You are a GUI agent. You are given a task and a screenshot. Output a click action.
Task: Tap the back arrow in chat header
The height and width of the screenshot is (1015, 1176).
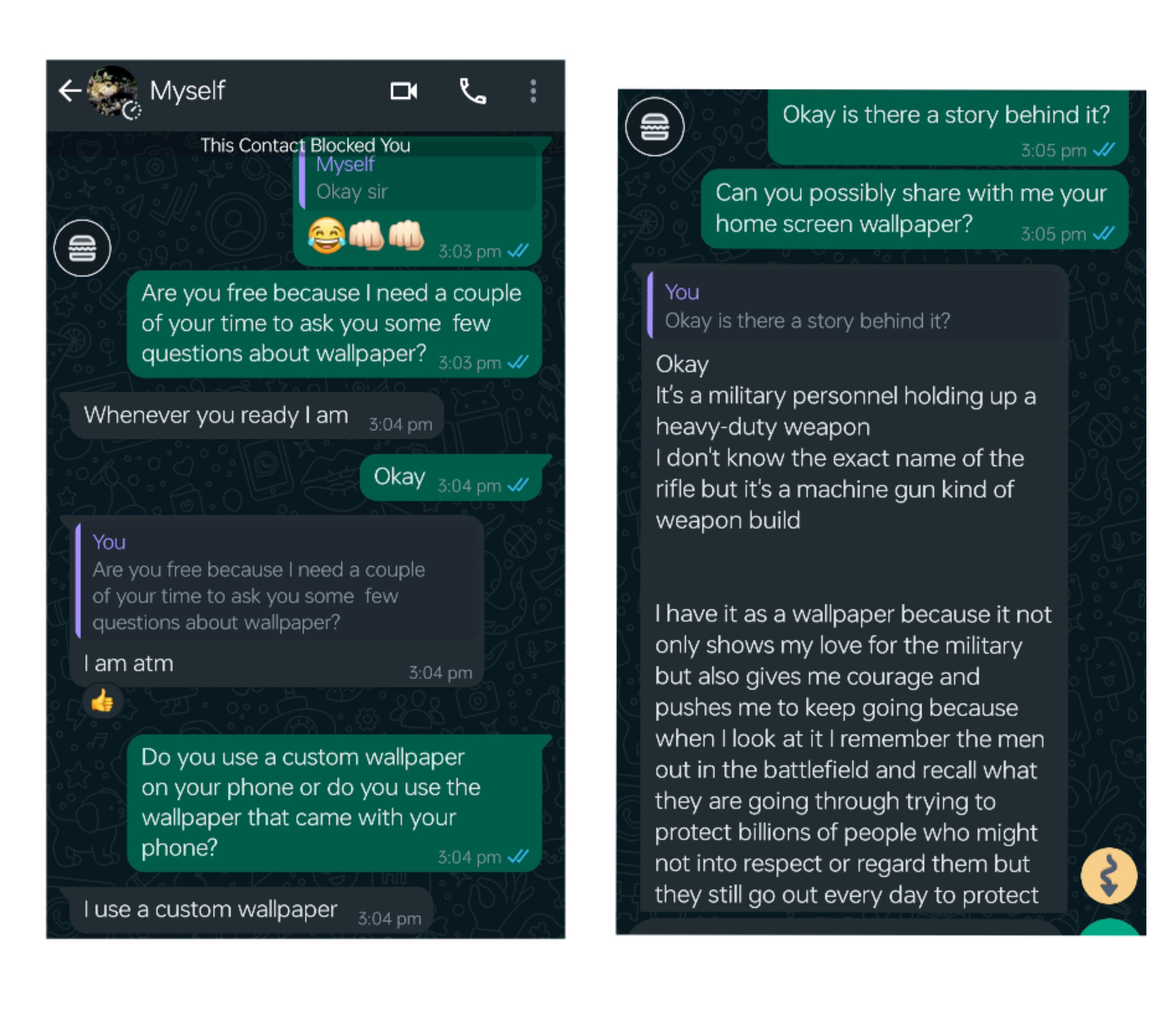[x=70, y=91]
